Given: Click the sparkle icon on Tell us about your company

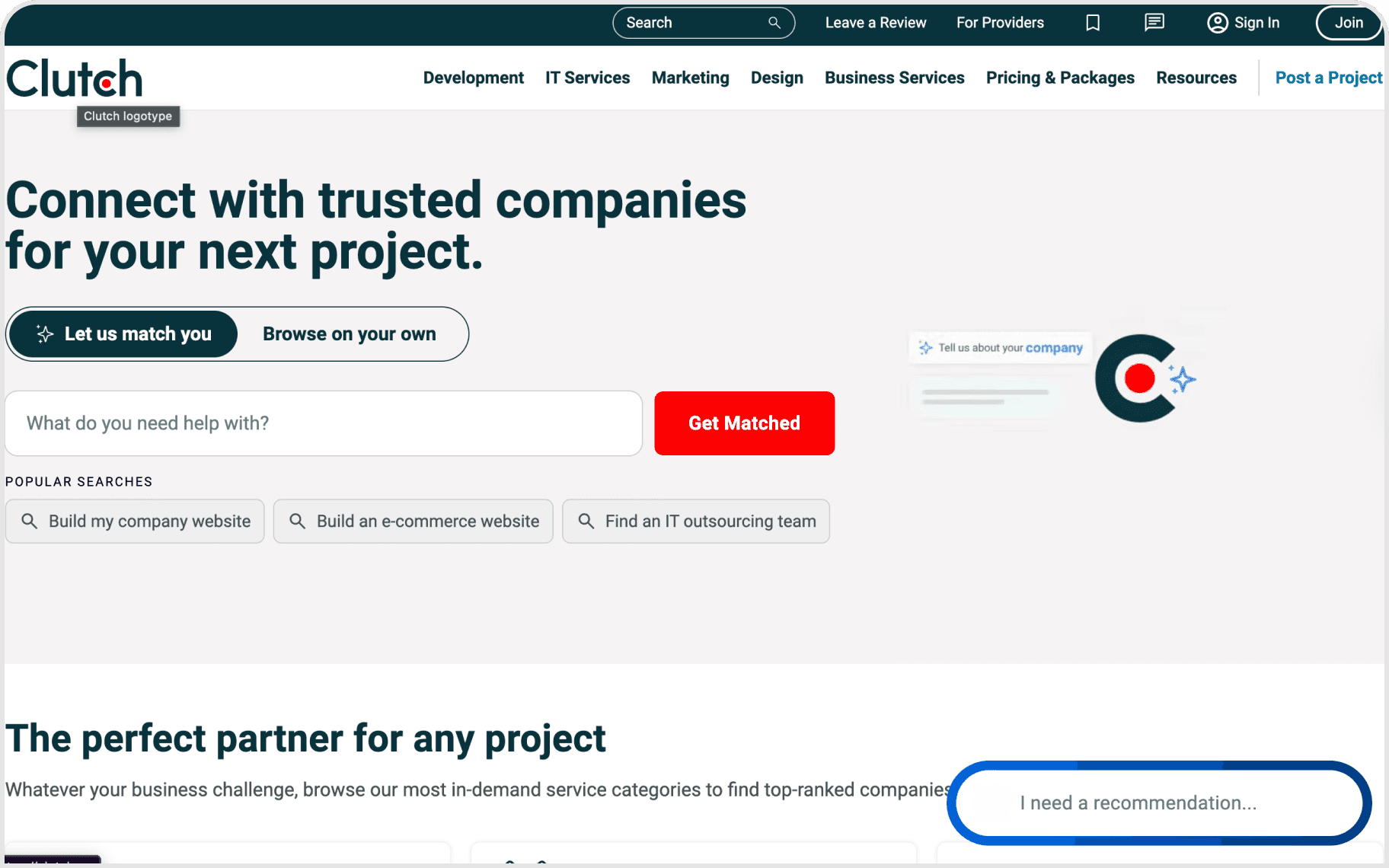Looking at the screenshot, I should 925,348.
